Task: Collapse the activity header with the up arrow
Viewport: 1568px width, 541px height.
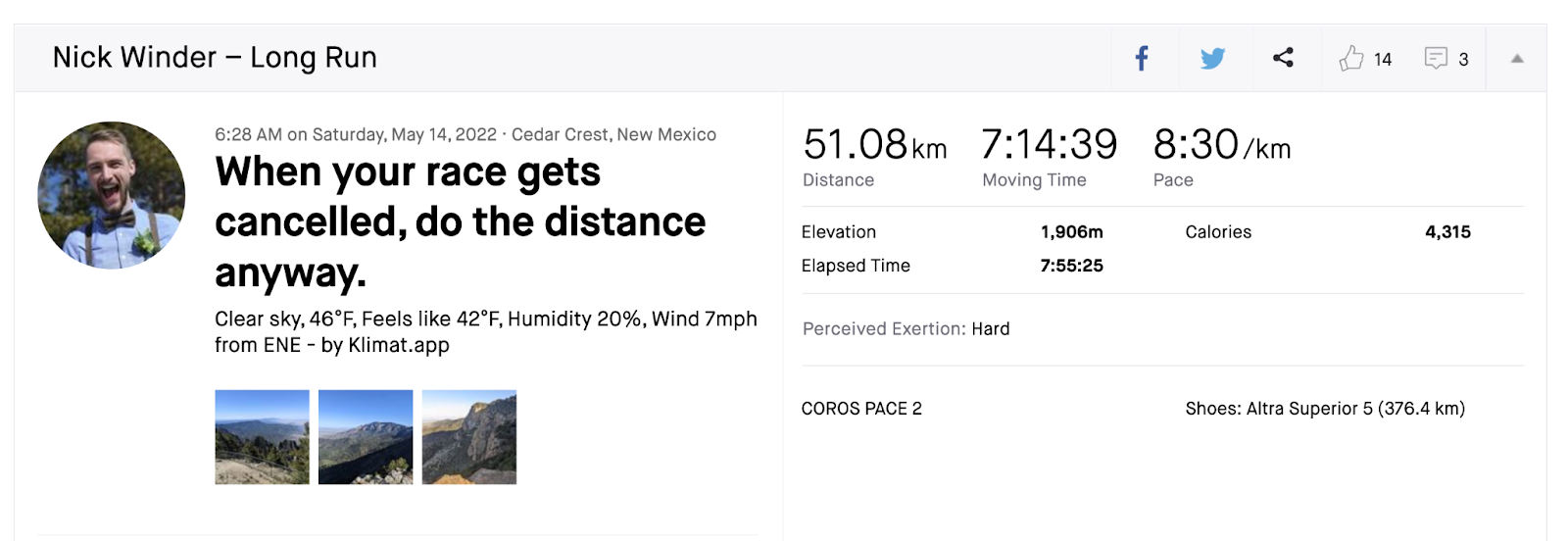Action: tap(1517, 59)
